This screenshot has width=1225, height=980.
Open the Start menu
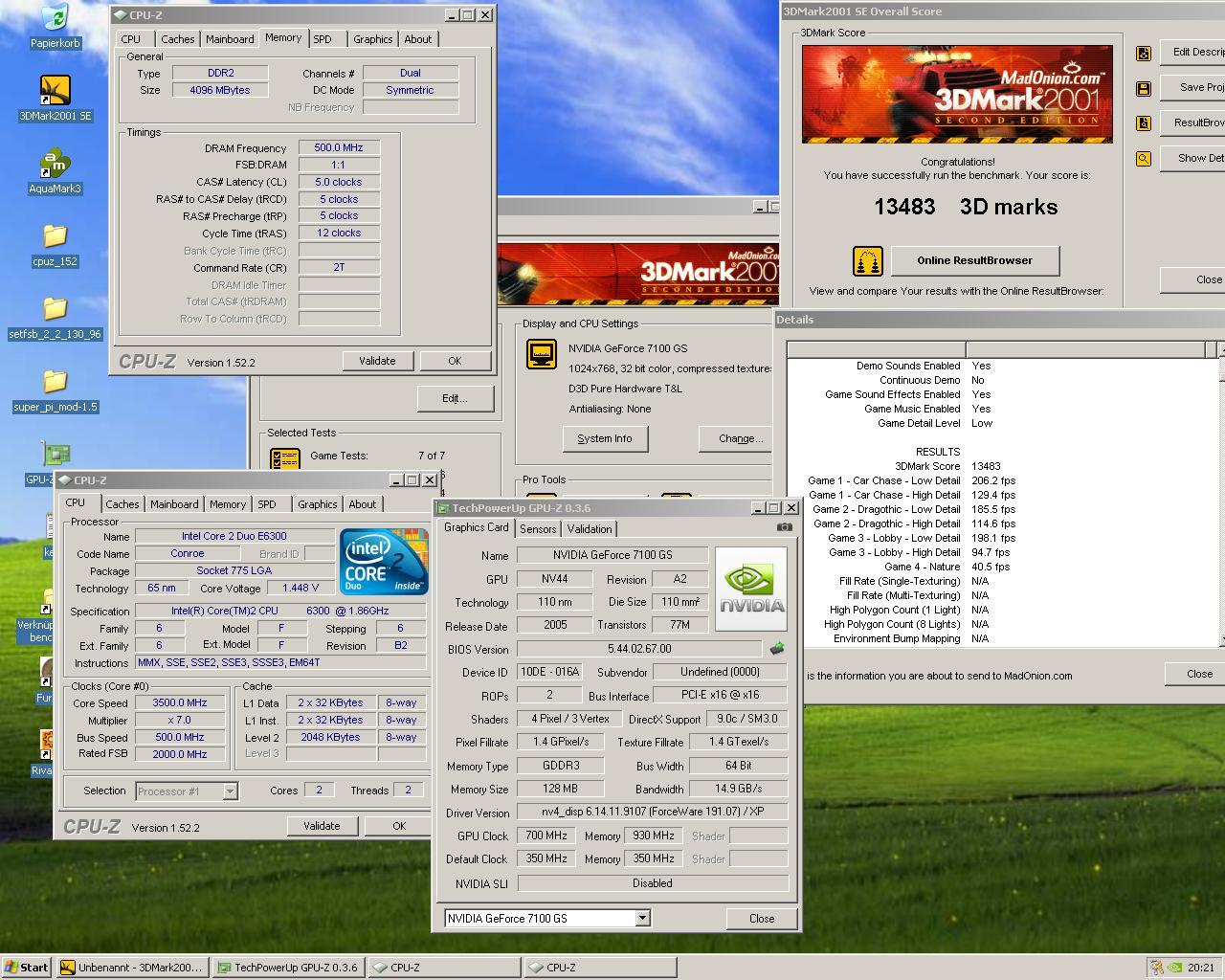27,968
